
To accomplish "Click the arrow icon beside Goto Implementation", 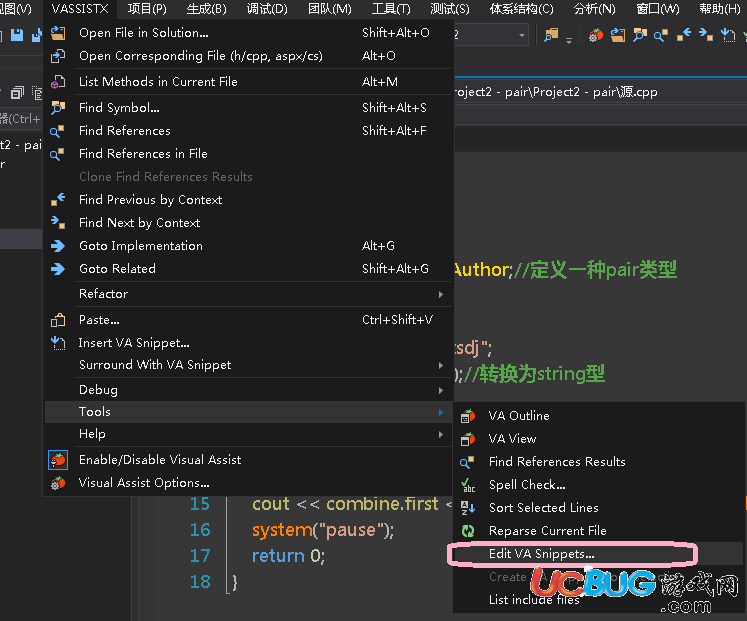I will click(x=58, y=246).
